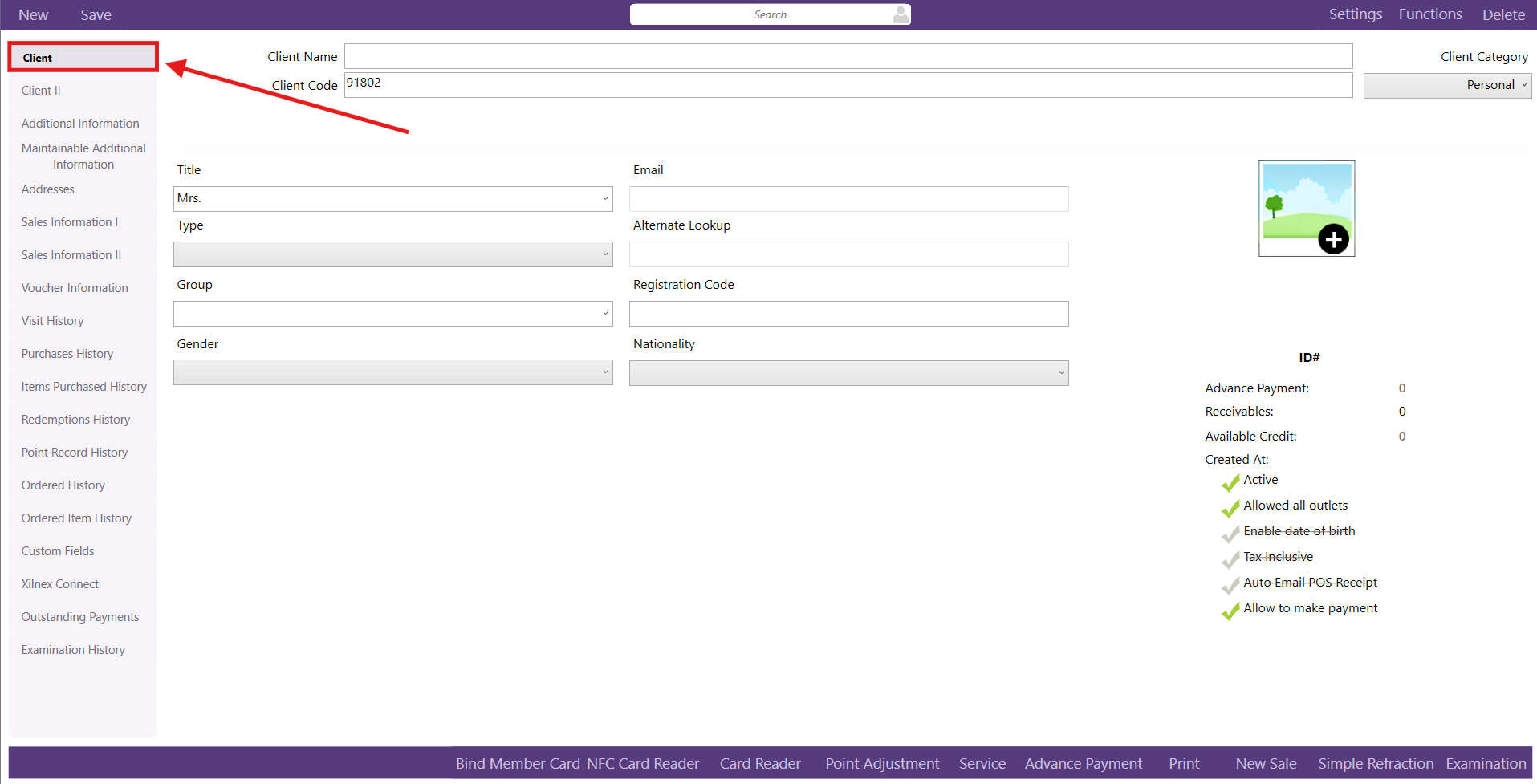The image size is (1537, 784).
Task: Open the Title dropdown showing Mrs.
Action: [392, 199]
